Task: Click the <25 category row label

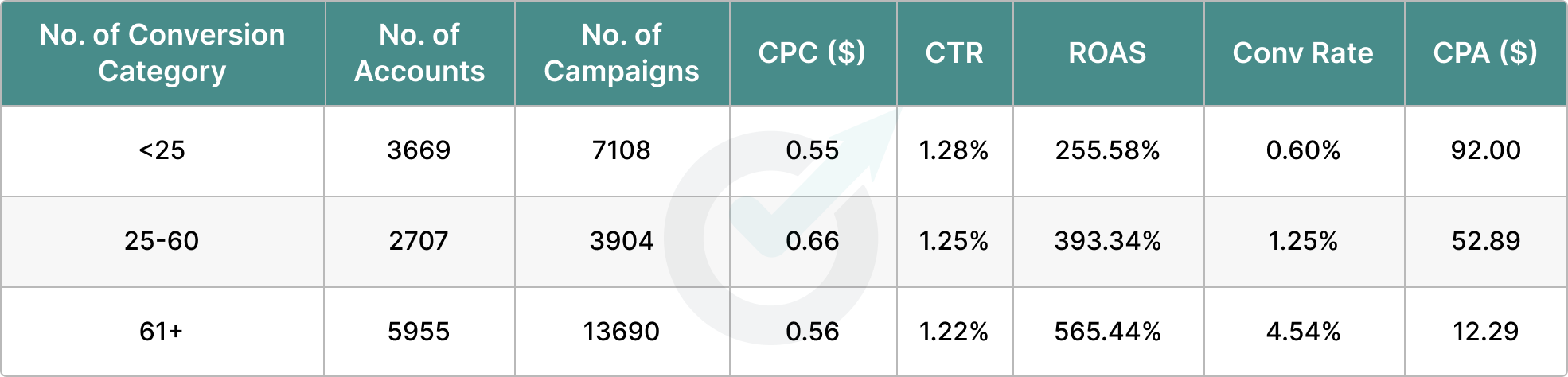Action: 162,150
